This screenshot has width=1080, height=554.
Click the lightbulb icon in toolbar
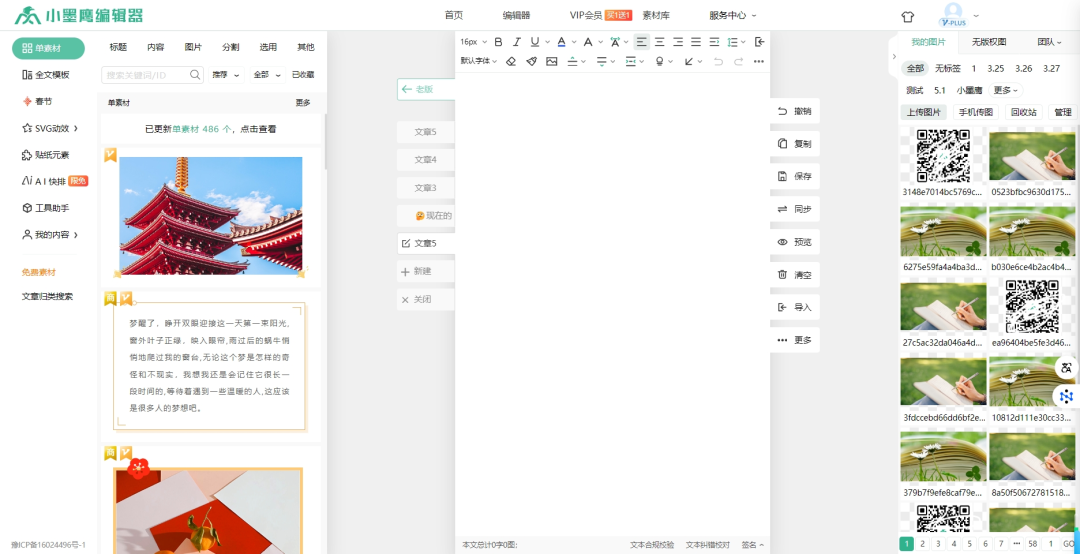[x=660, y=61]
